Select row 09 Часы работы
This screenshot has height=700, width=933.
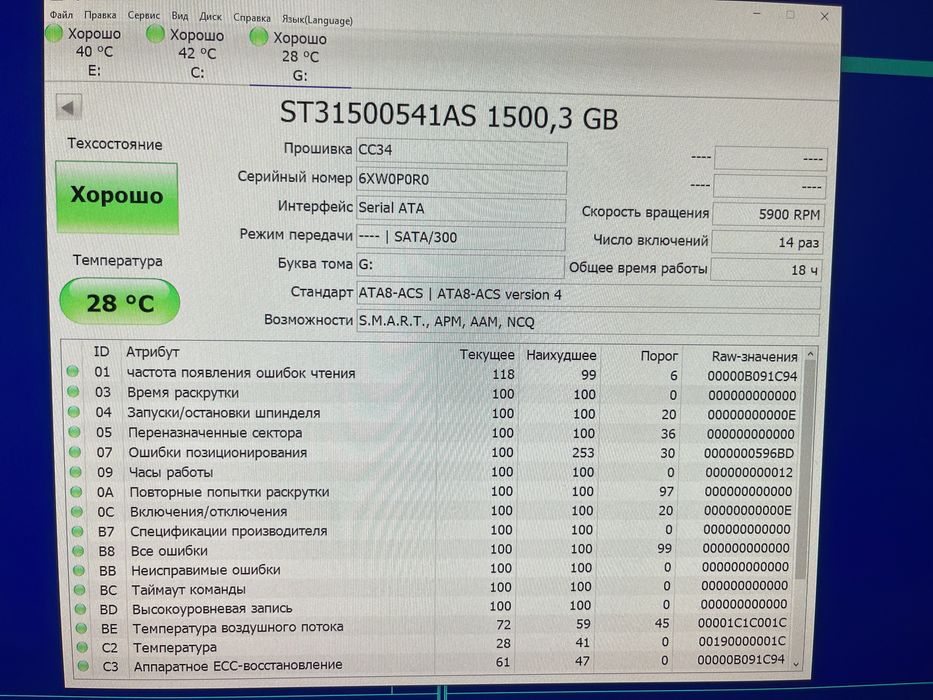433,472
